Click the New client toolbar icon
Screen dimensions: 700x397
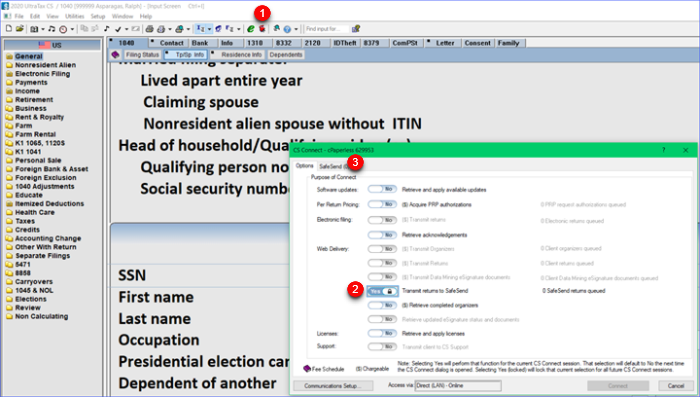click(x=8, y=29)
